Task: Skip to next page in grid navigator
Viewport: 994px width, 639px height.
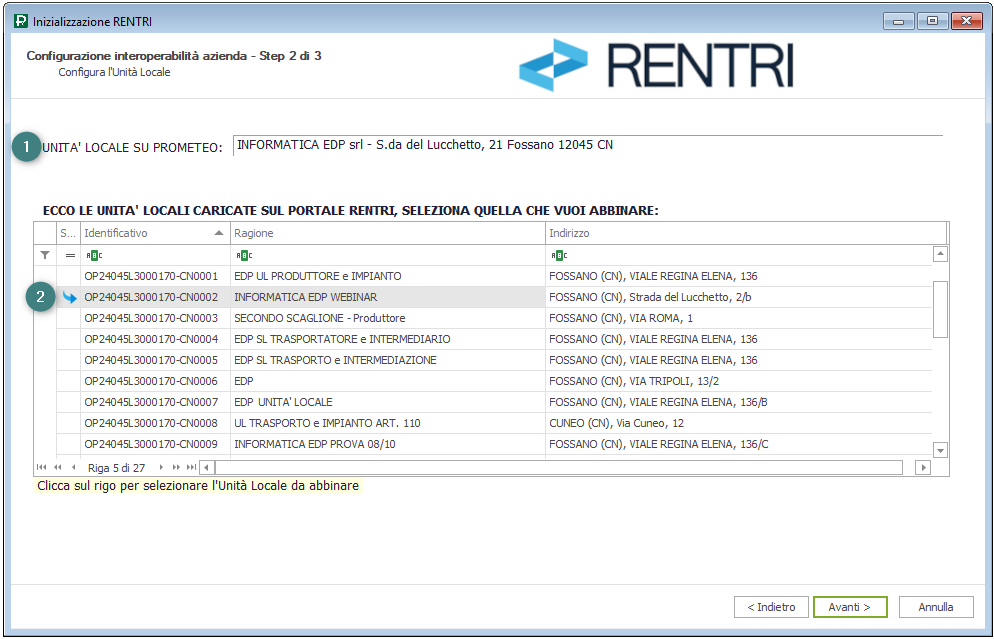Action: click(x=176, y=467)
